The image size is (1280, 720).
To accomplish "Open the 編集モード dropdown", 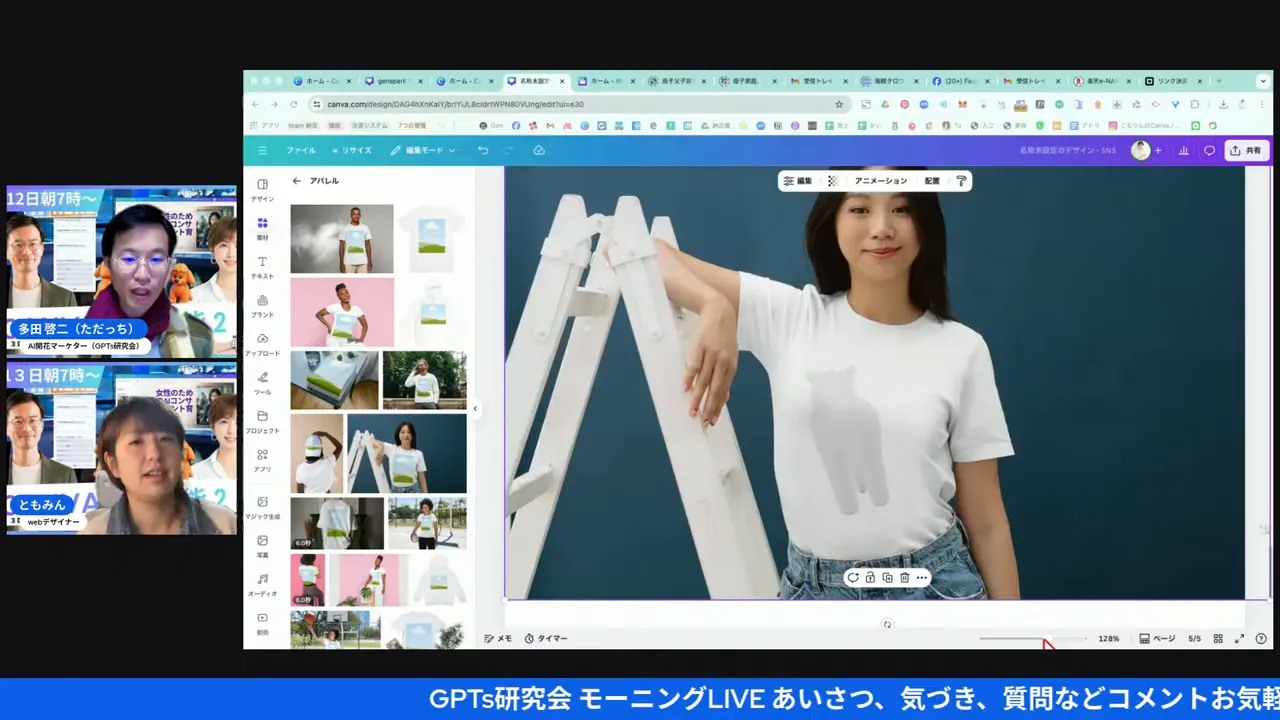I will (x=424, y=150).
